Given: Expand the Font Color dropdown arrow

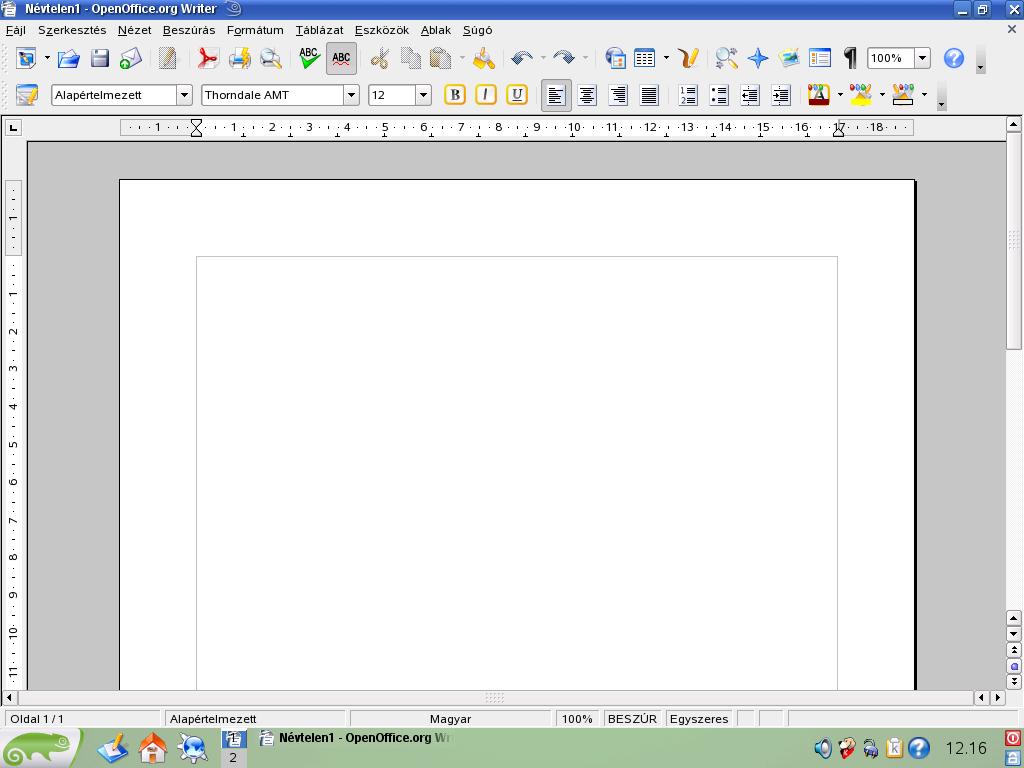Looking at the screenshot, I should (840, 95).
